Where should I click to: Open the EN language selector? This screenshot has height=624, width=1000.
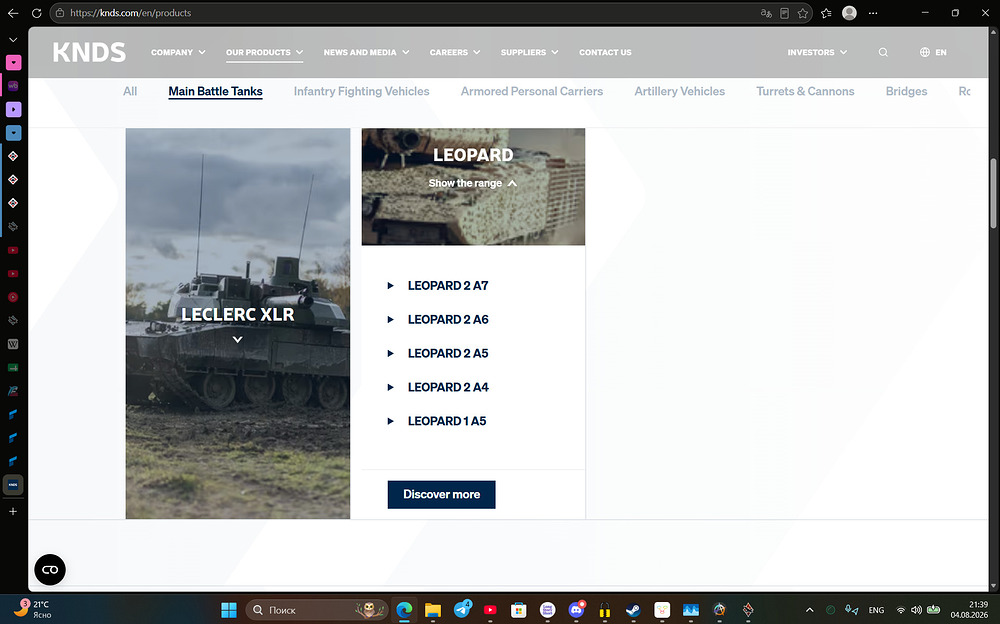point(933,52)
